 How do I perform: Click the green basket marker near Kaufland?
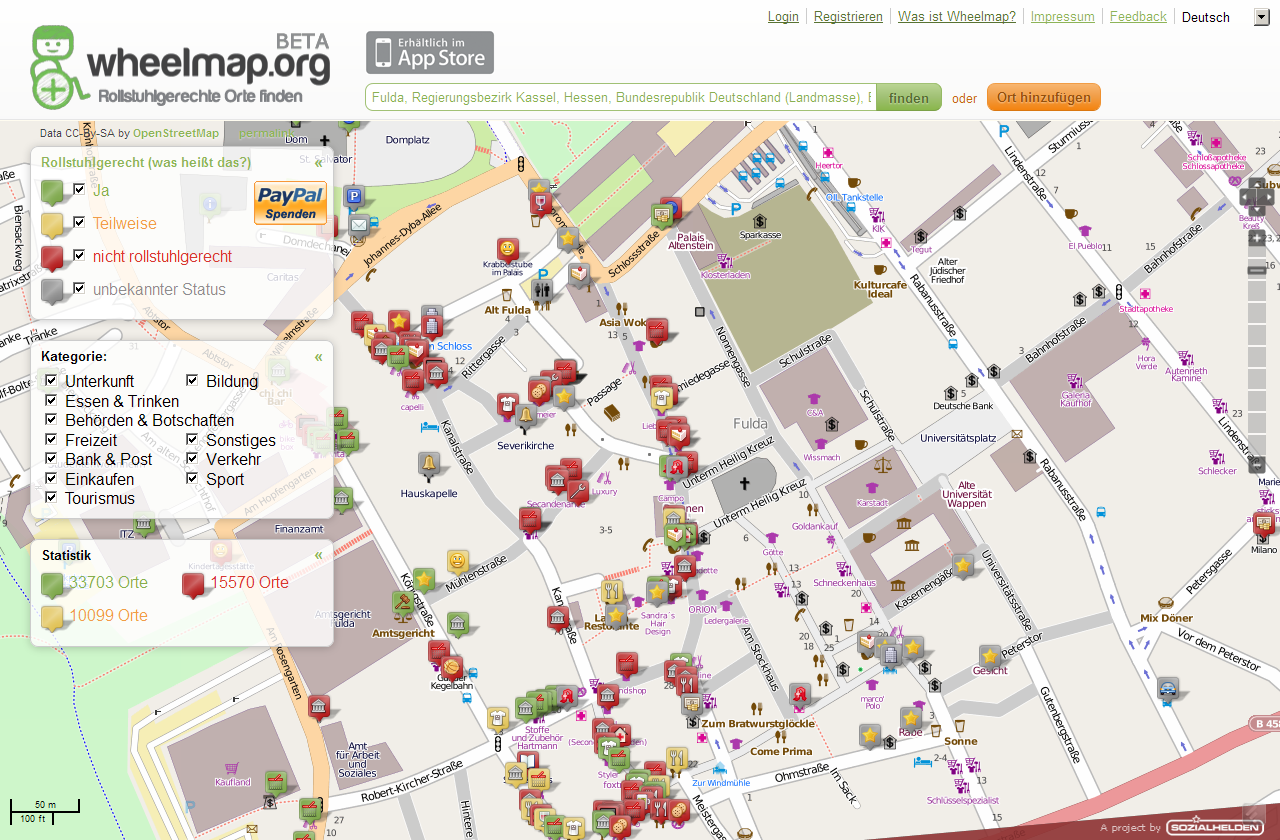pyautogui.click(x=276, y=781)
